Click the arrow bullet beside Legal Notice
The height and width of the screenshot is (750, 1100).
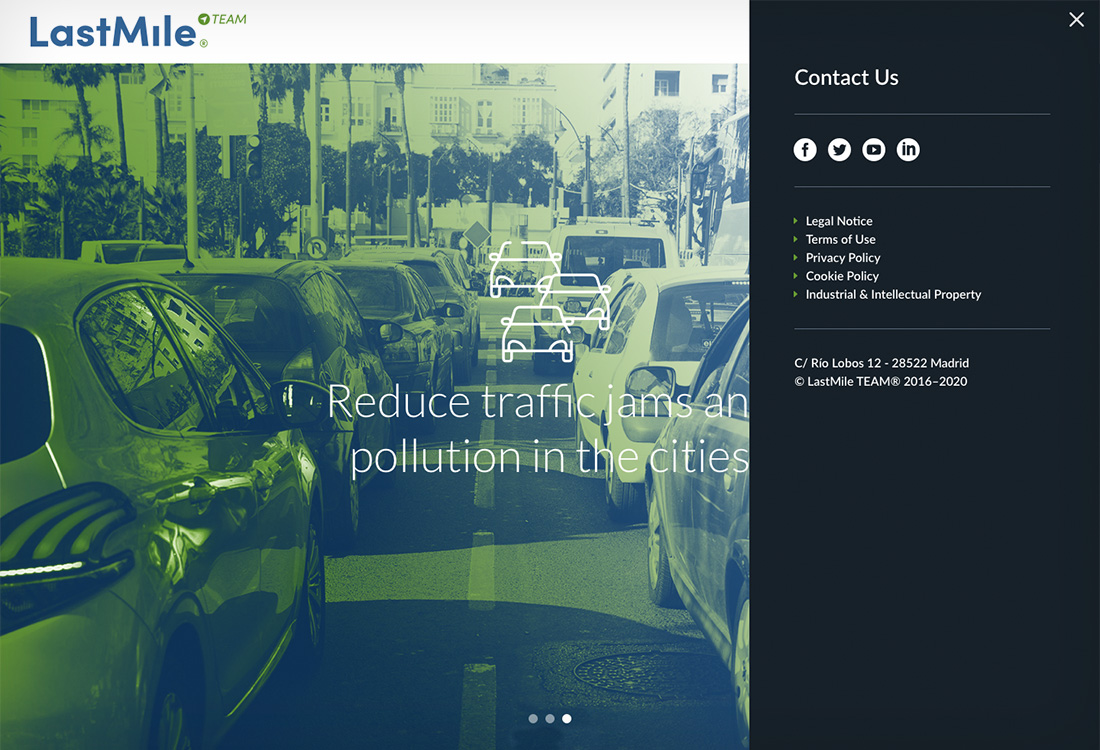tap(796, 221)
